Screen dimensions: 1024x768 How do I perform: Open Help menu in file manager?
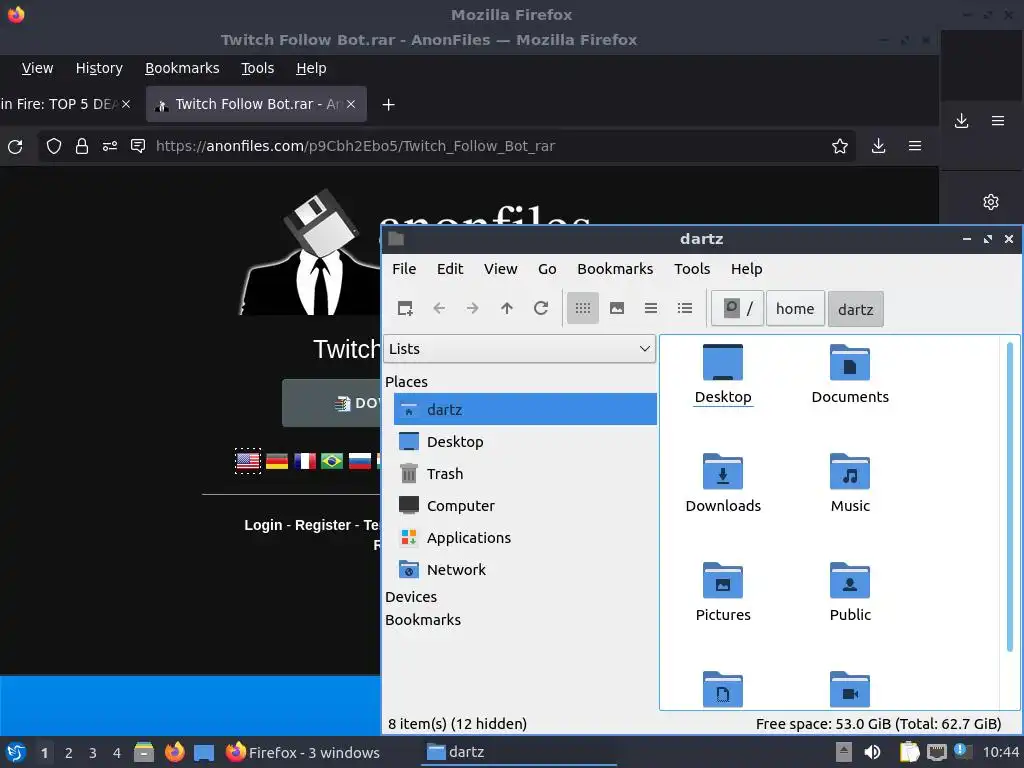point(746,269)
